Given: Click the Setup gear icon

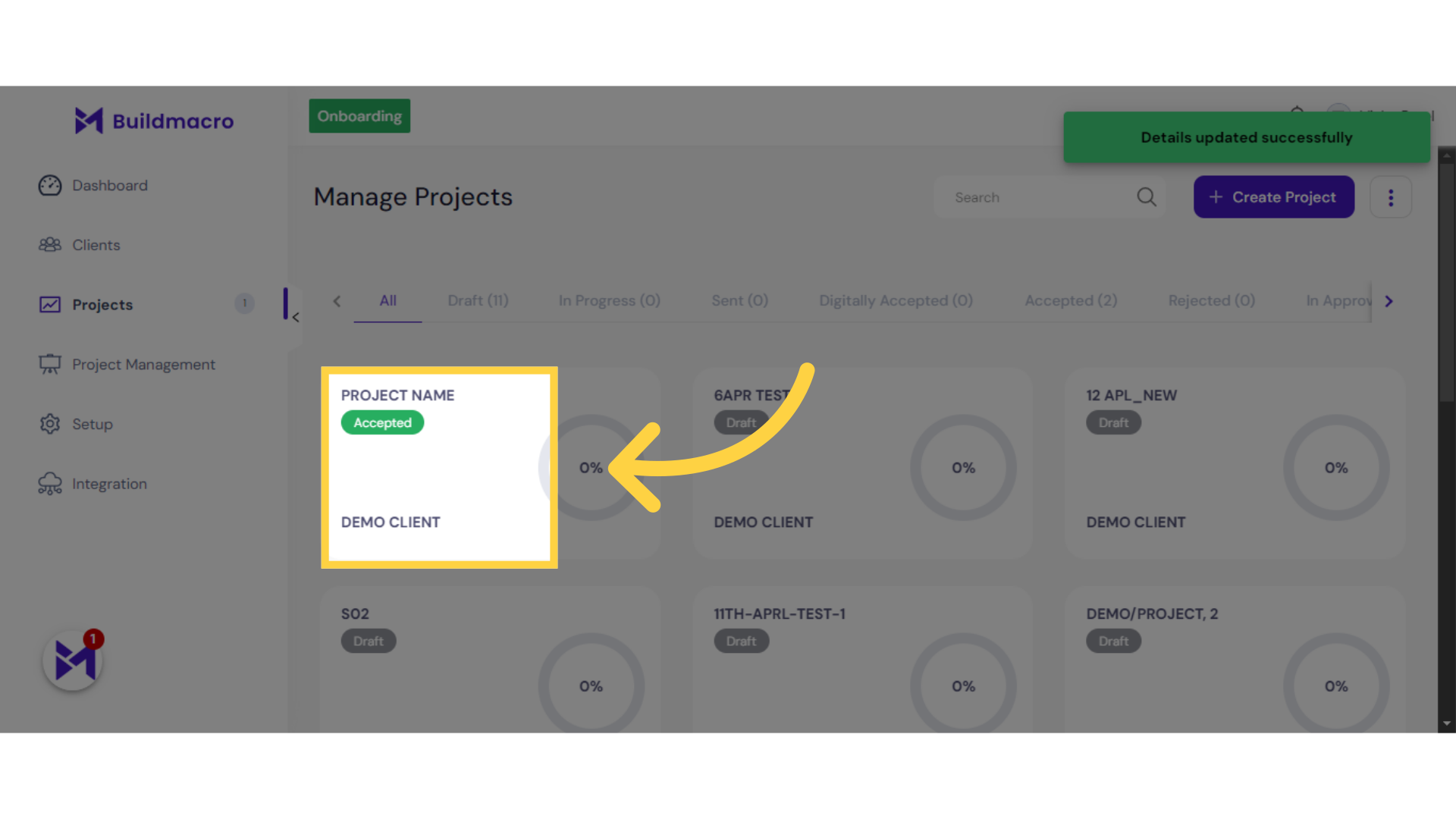Looking at the screenshot, I should click(x=50, y=424).
